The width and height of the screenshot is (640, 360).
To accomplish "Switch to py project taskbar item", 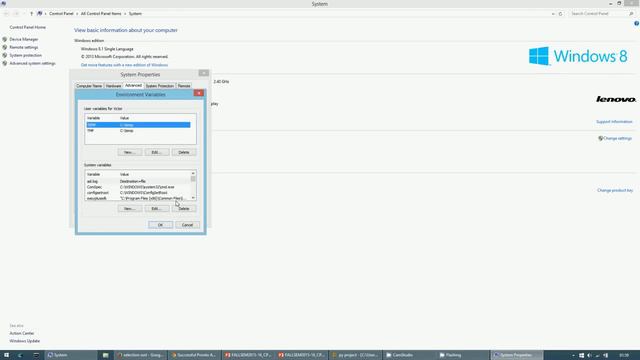I will point(356,355).
